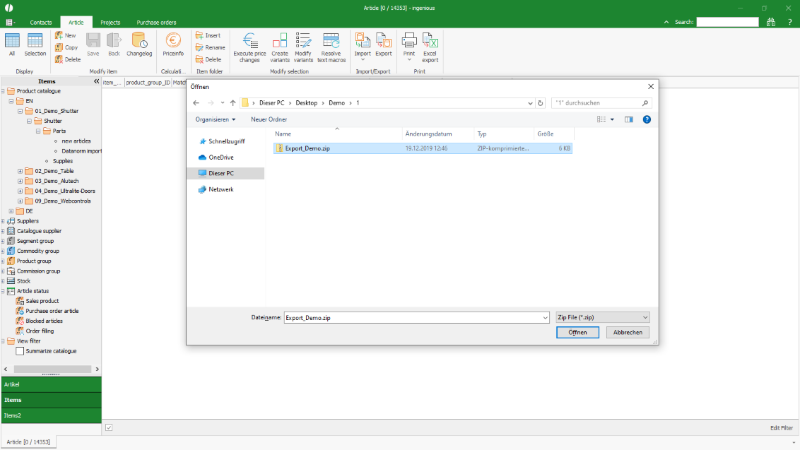Expand the 02_Demo_Table folder
This screenshot has height=450, width=800.
click(x=20, y=171)
